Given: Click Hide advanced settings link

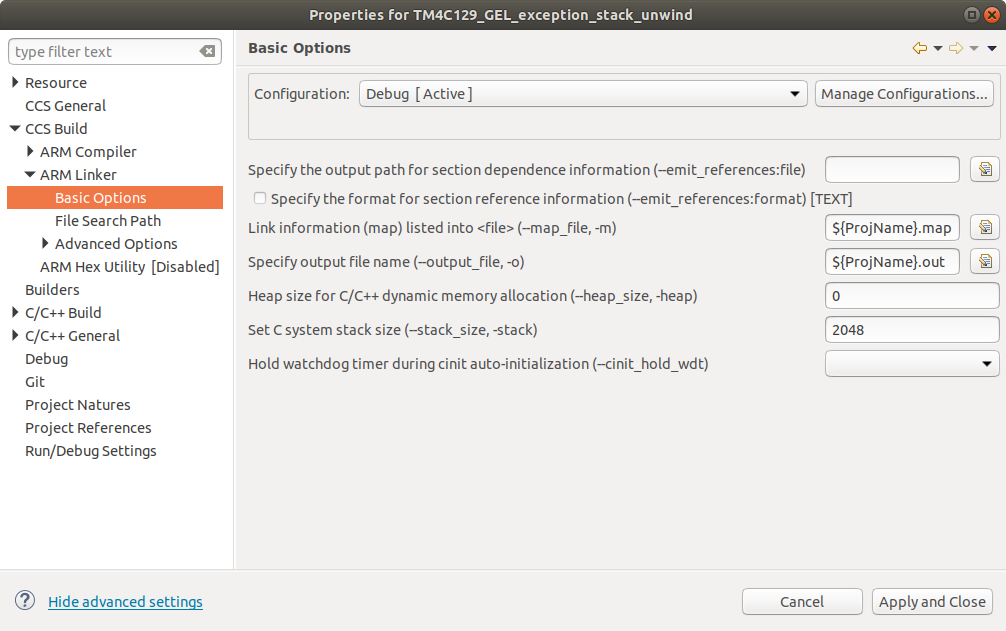Looking at the screenshot, I should point(125,602).
